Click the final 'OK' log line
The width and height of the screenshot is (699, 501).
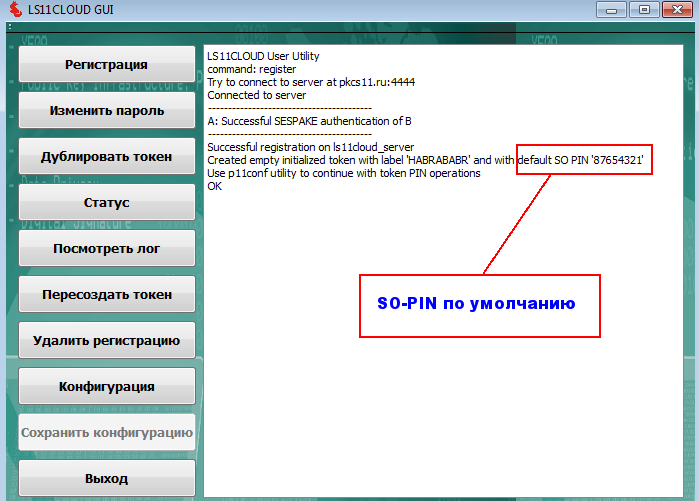point(214,186)
